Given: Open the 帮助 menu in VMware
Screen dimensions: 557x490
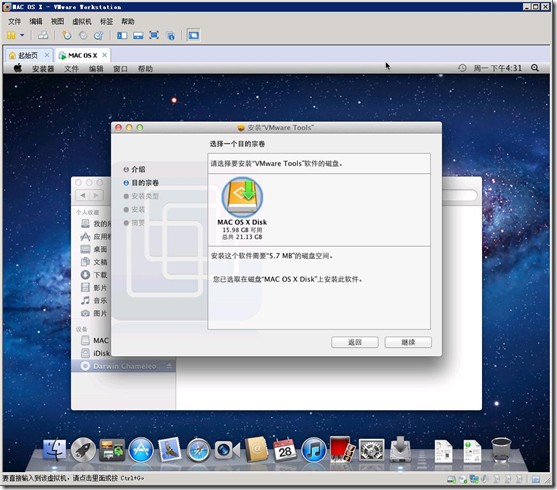Looking at the screenshot, I should pos(128,22).
